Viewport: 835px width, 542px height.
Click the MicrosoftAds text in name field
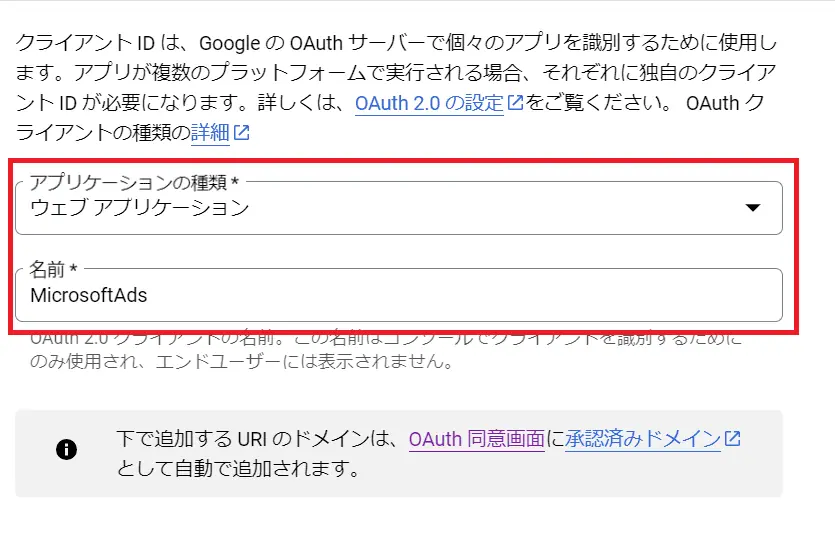coord(88,295)
